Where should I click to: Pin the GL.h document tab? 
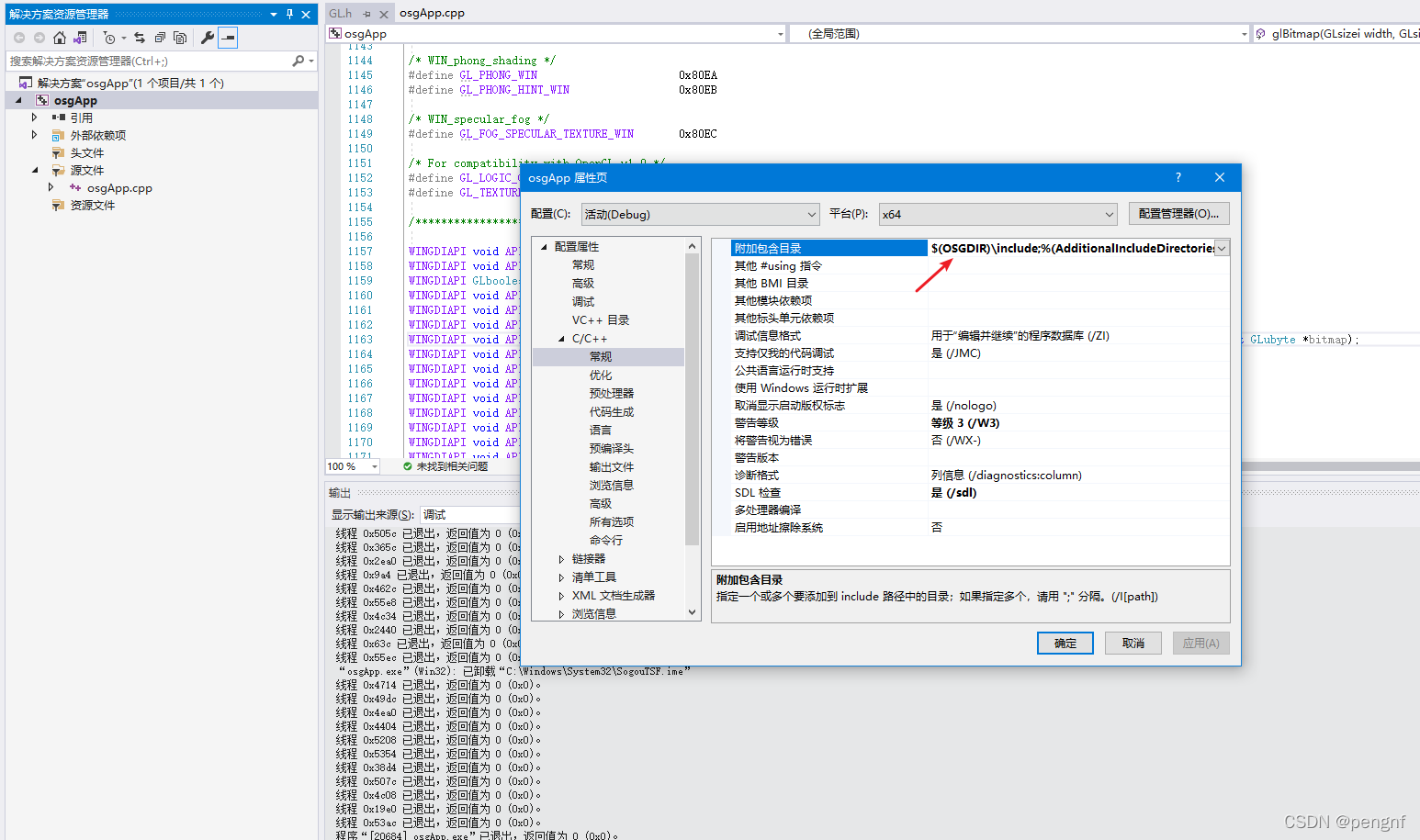366,13
